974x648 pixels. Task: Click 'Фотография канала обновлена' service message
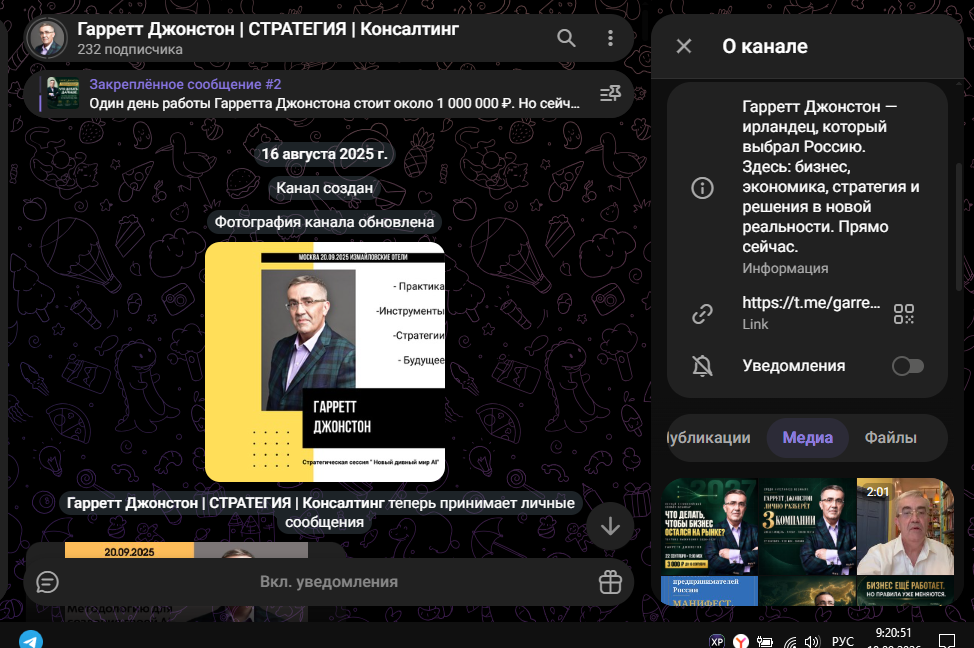point(324,222)
